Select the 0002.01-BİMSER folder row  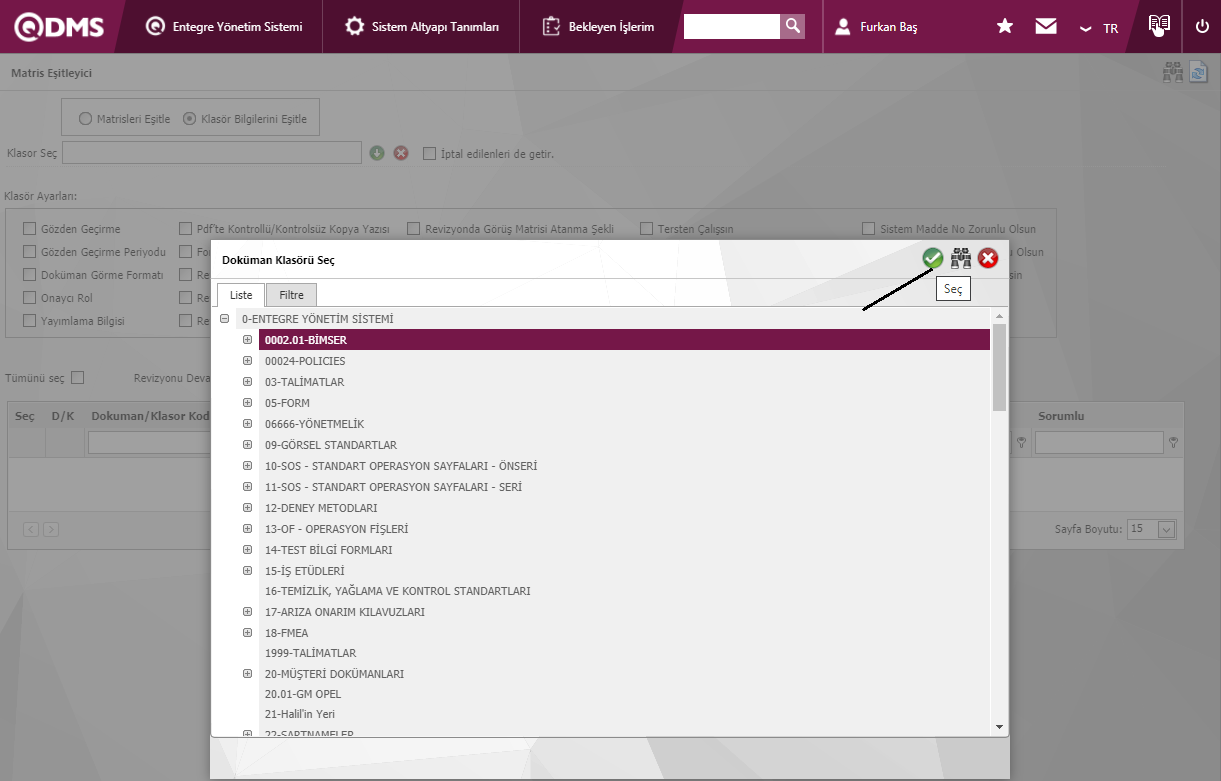pyautogui.click(x=624, y=340)
